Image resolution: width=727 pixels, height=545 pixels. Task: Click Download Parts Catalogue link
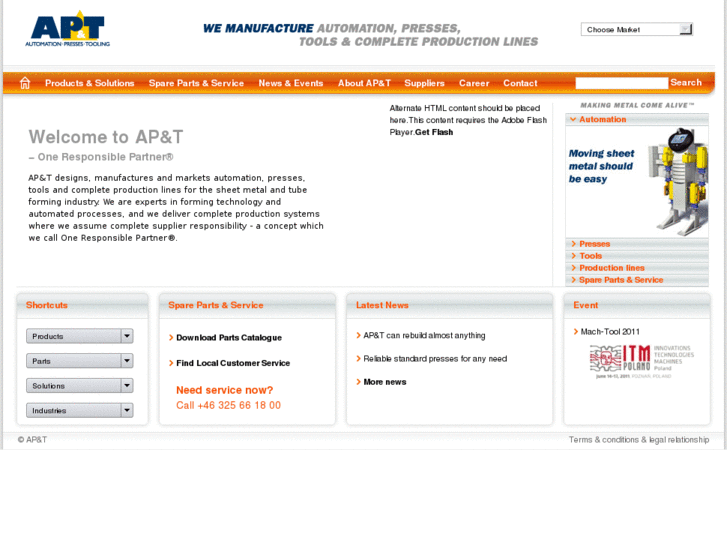[x=229, y=338]
